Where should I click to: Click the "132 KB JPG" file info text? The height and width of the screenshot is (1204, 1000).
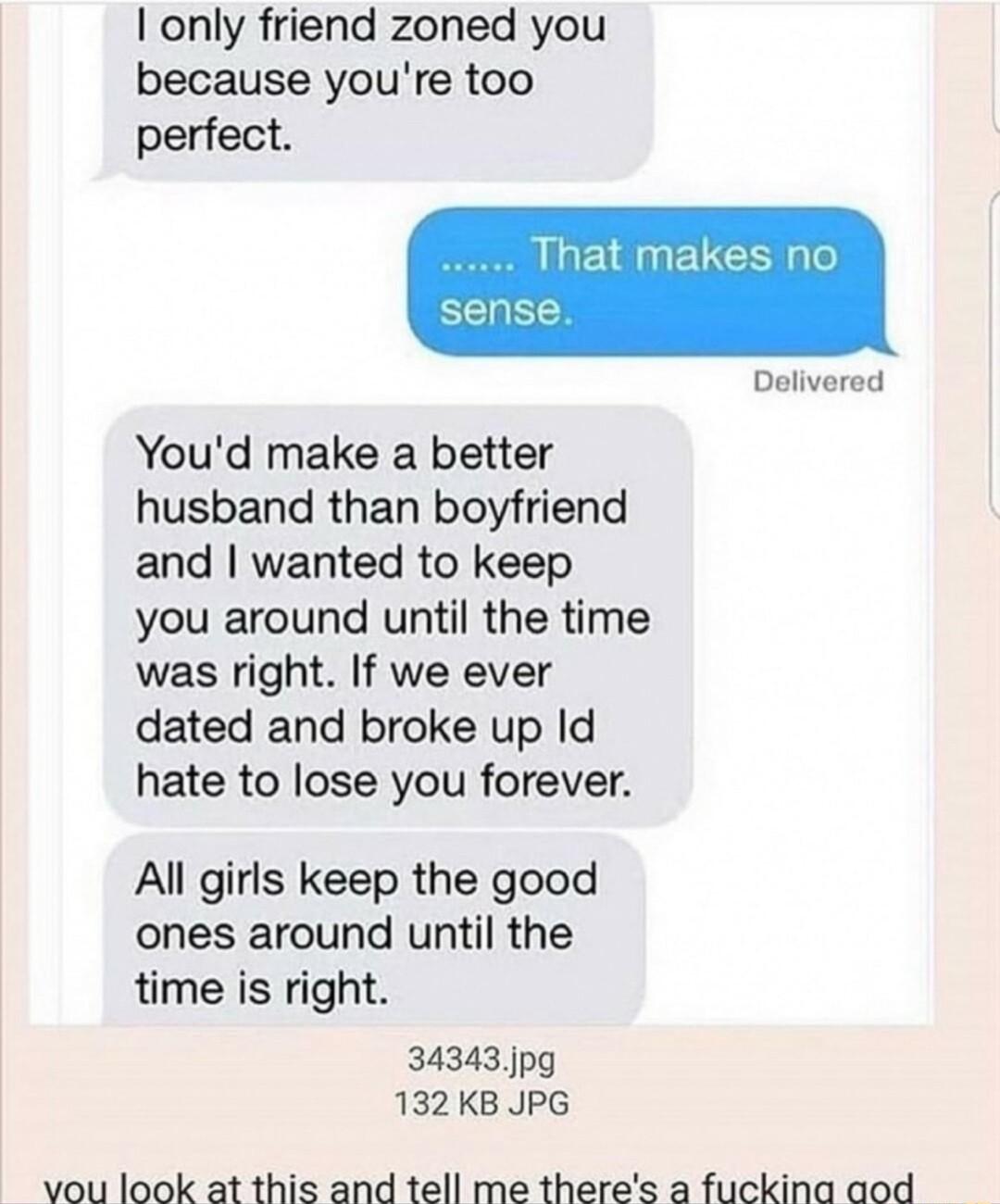point(481,1103)
